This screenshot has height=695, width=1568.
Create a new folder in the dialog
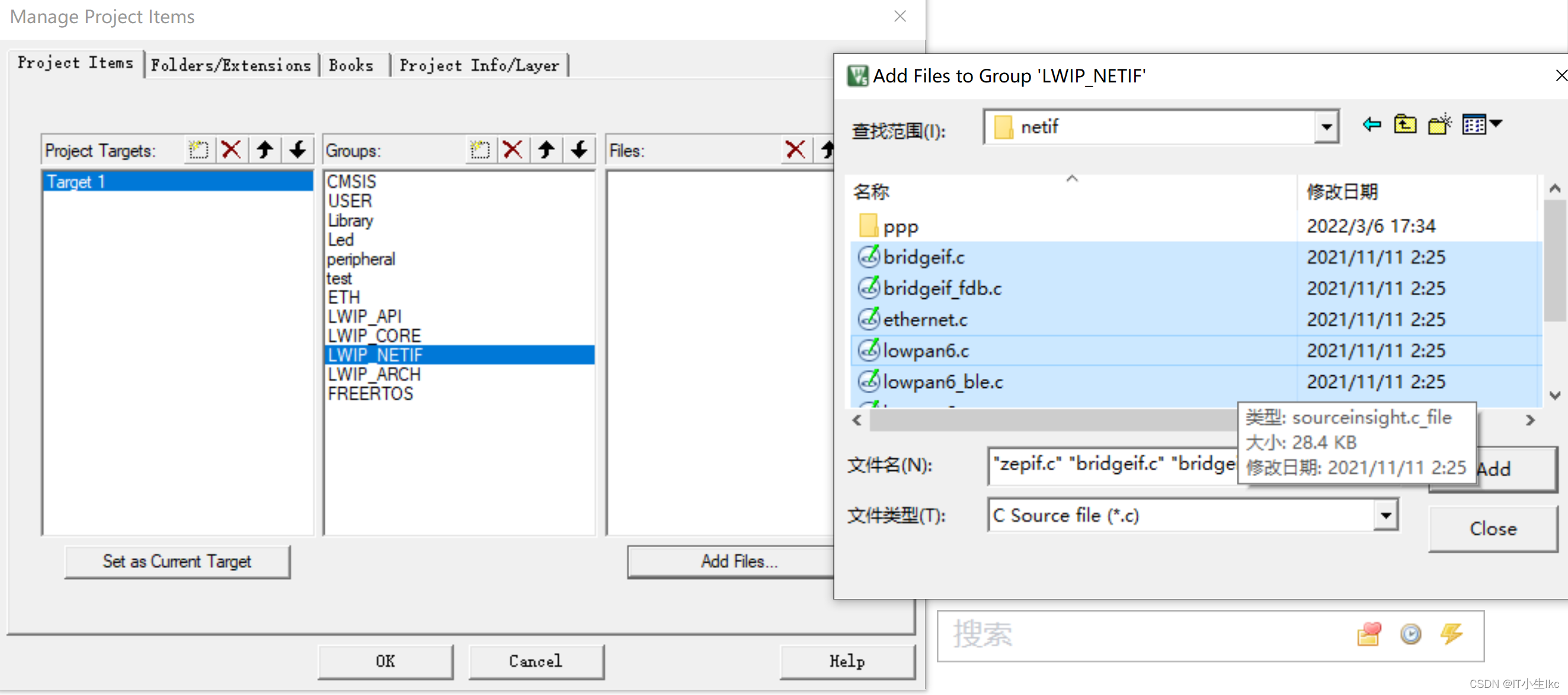tap(1439, 125)
